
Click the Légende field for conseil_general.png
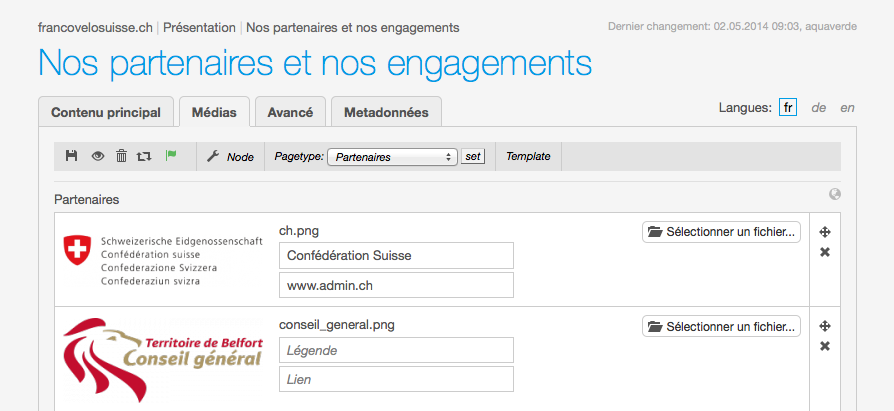[396, 350]
